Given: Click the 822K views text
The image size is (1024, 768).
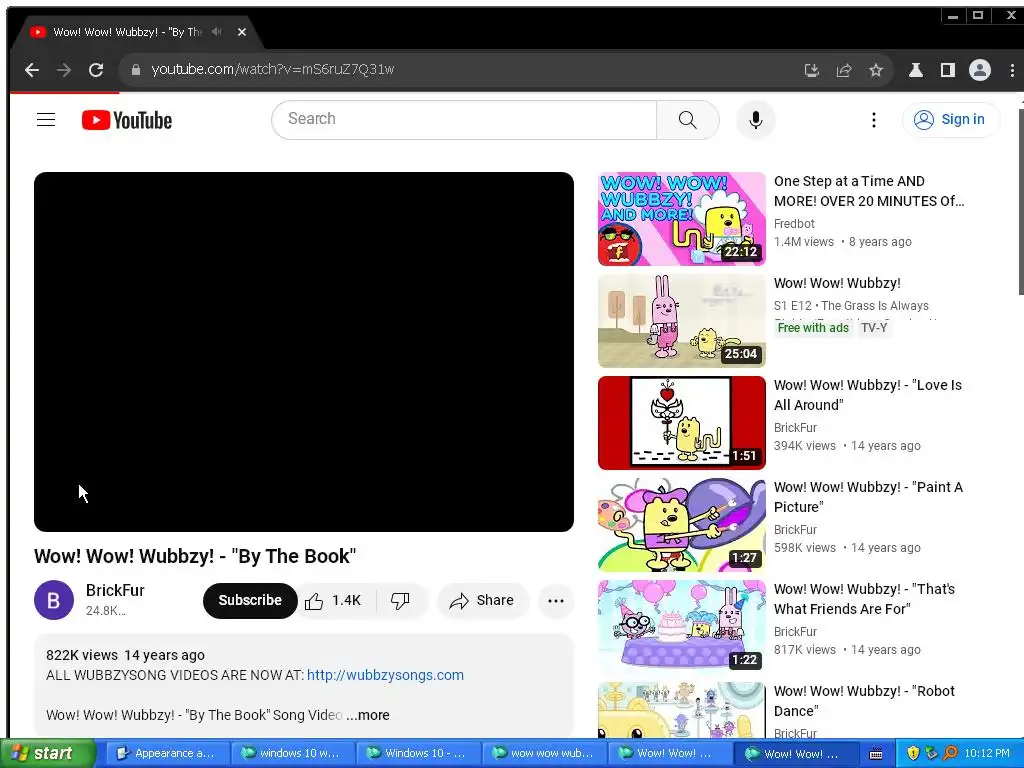Looking at the screenshot, I should point(82,655).
